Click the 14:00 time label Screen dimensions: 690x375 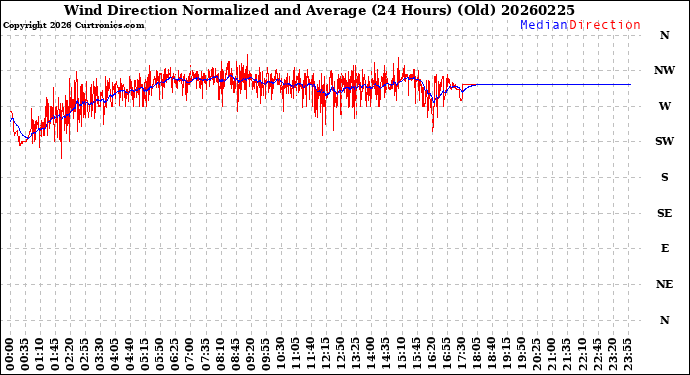[371, 354]
